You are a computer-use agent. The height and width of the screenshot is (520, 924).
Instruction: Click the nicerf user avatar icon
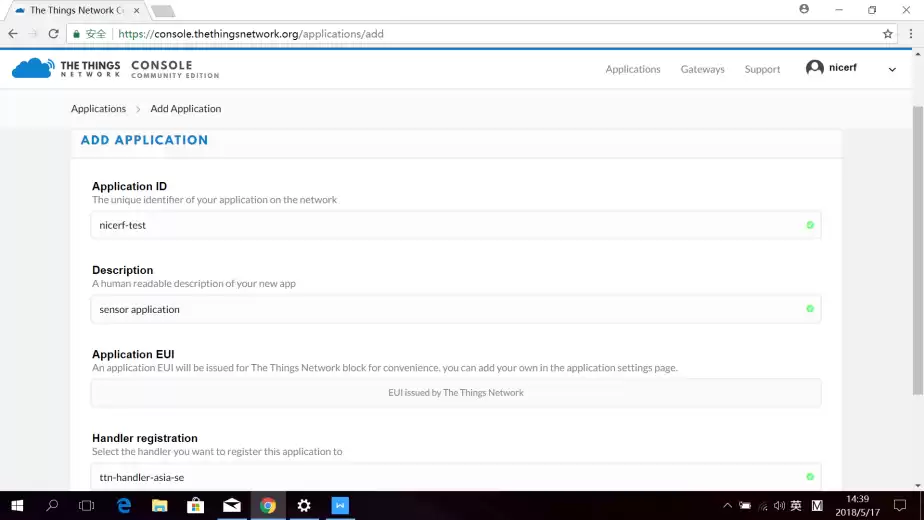(x=815, y=68)
